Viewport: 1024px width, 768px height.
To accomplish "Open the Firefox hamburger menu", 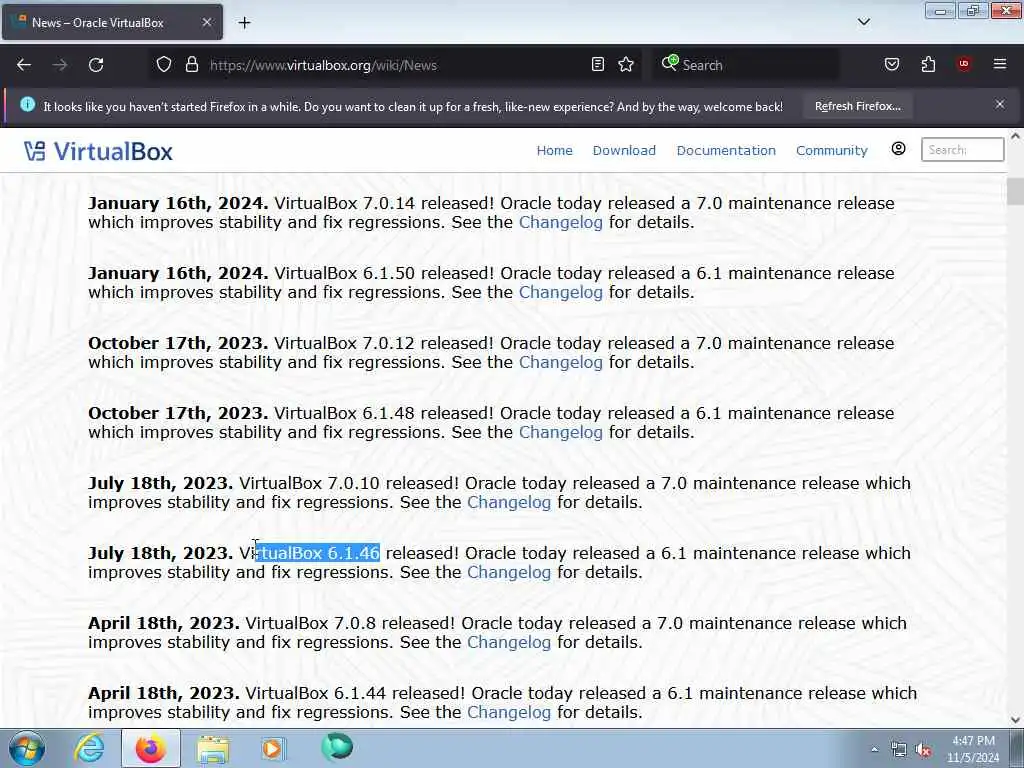I will (1000, 64).
